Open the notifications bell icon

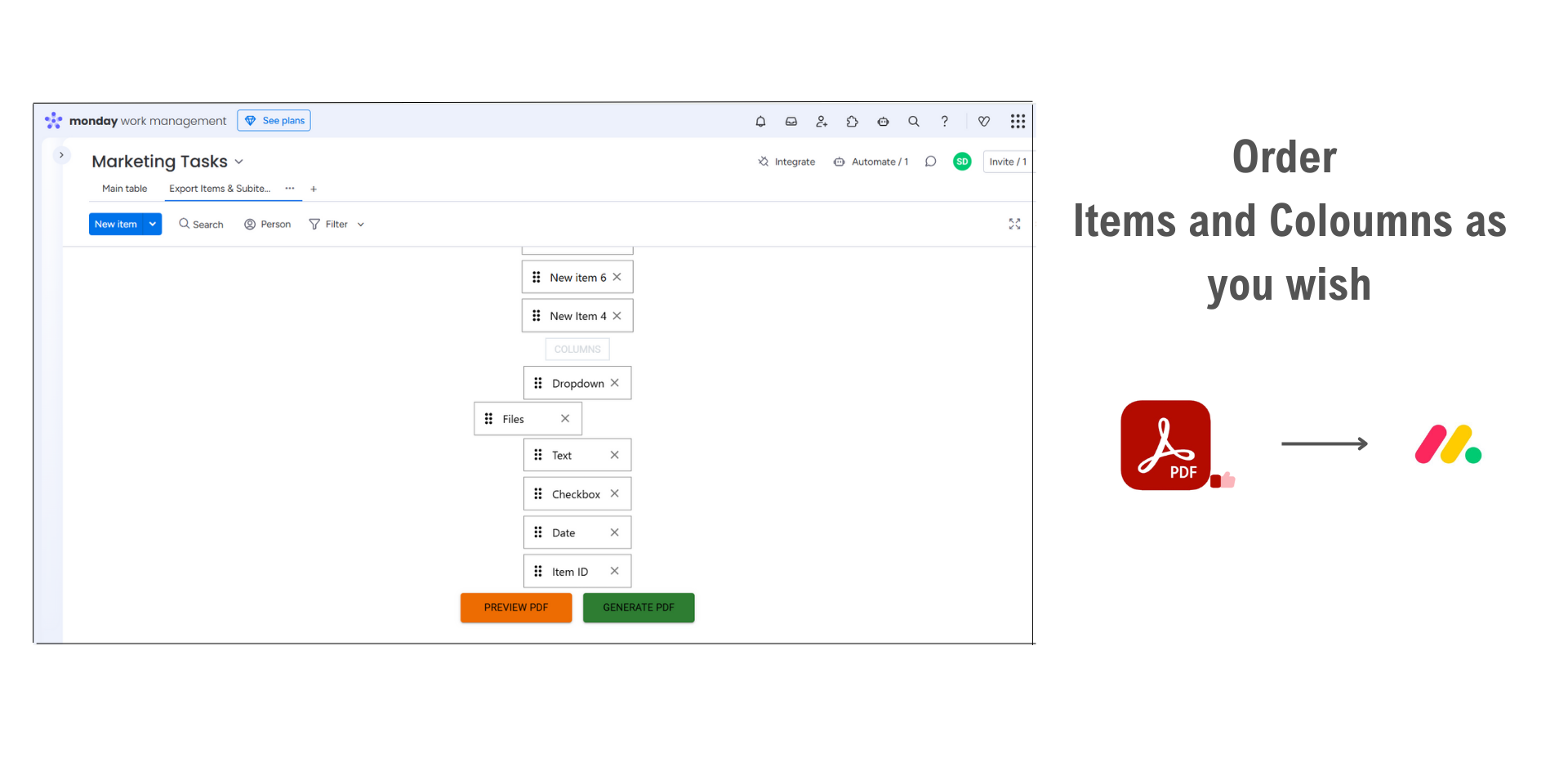tap(760, 122)
